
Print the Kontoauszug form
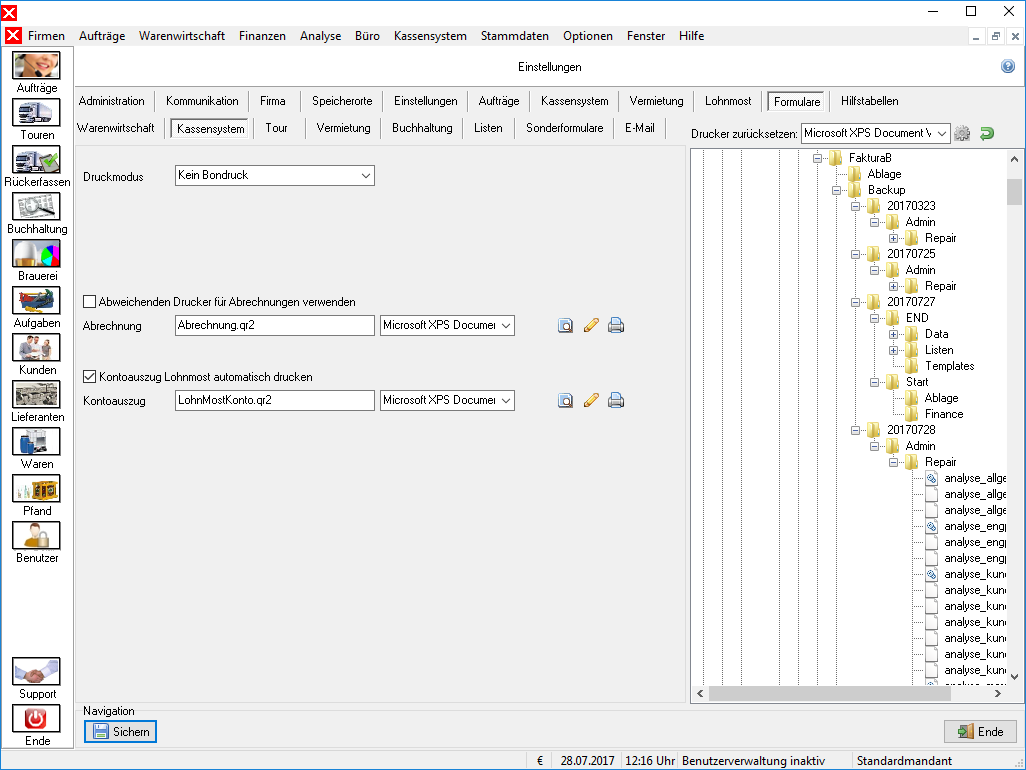616,400
